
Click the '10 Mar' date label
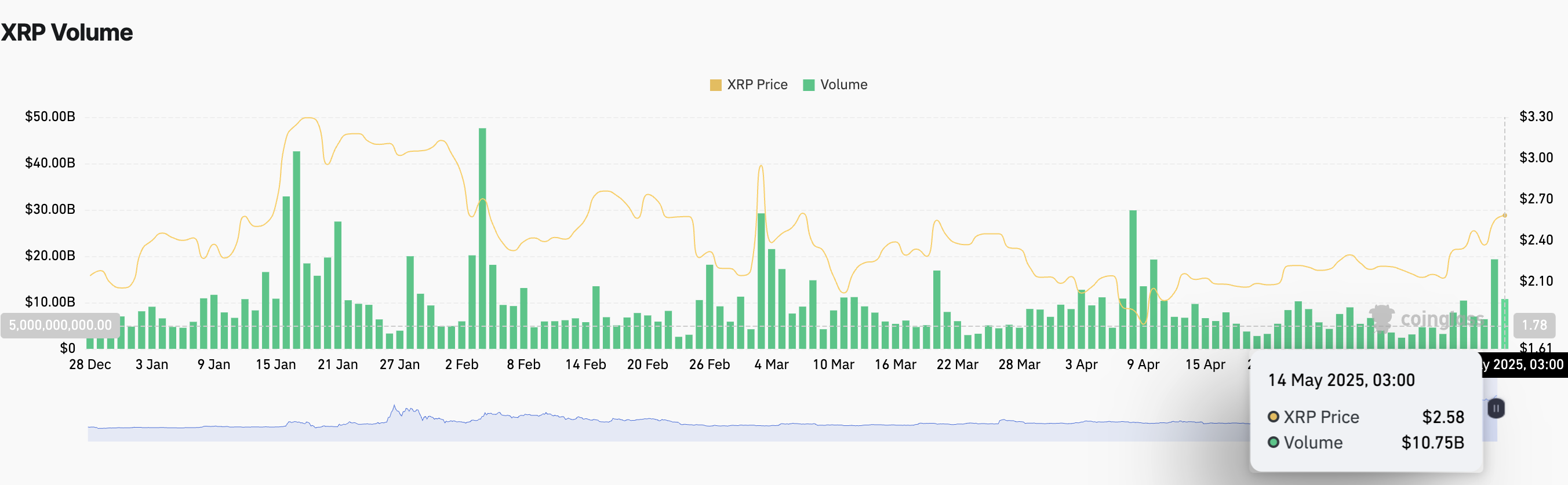pyautogui.click(x=834, y=364)
